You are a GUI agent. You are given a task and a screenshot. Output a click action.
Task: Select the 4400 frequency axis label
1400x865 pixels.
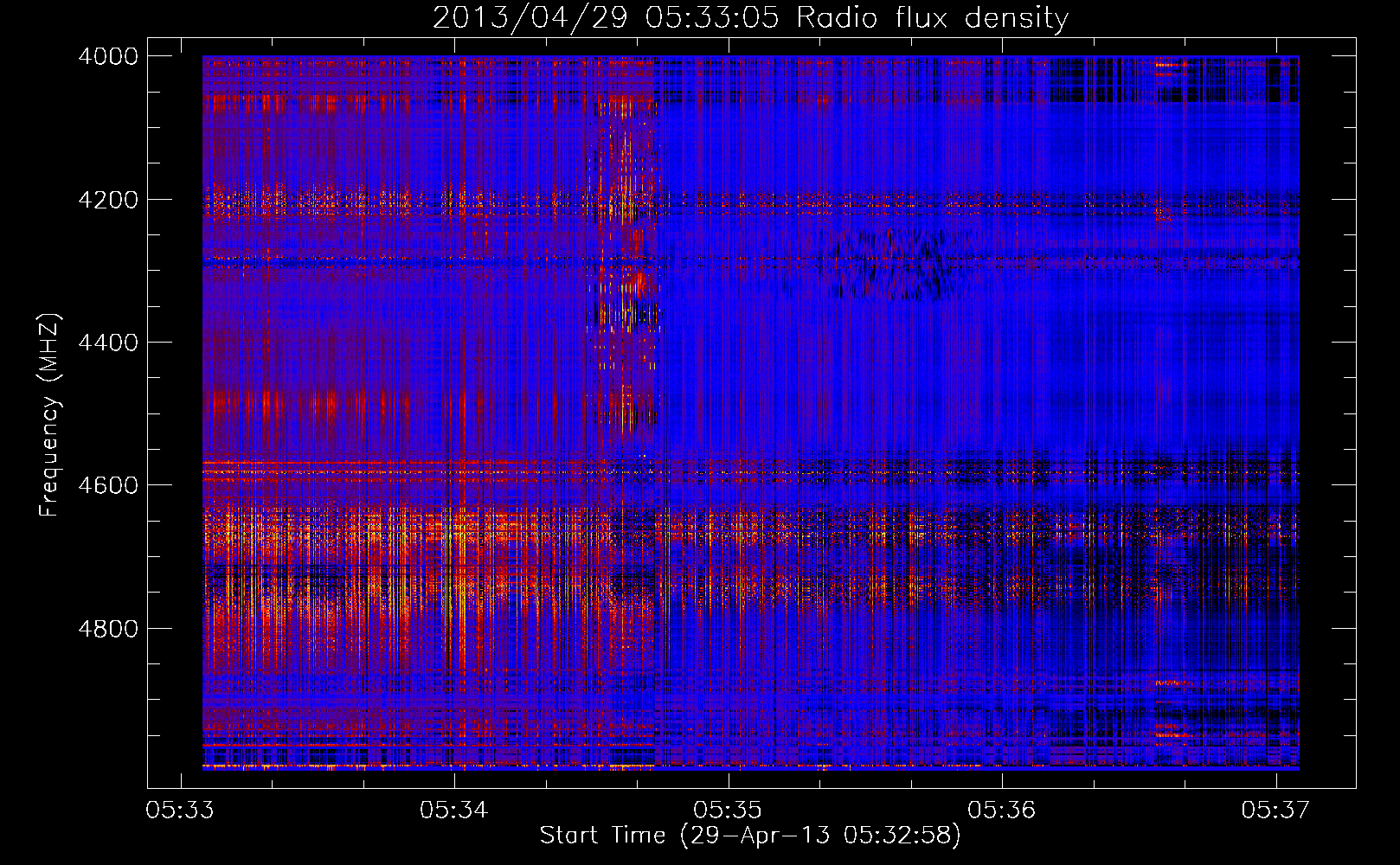click(x=108, y=343)
